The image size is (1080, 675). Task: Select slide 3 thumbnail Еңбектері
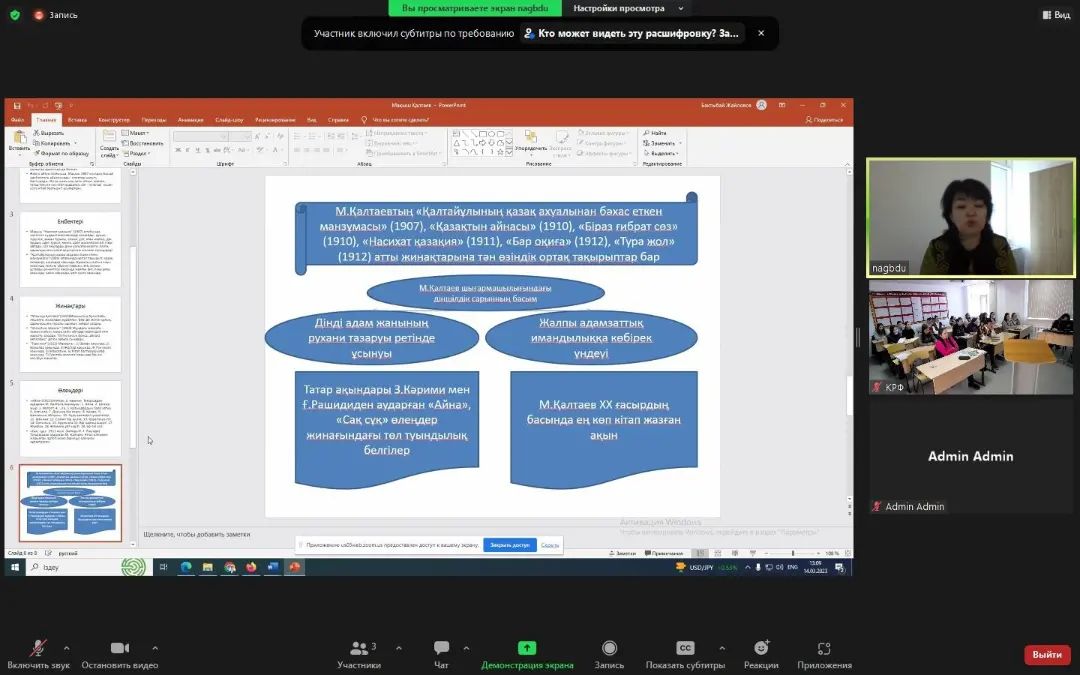pyautogui.click(x=70, y=250)
